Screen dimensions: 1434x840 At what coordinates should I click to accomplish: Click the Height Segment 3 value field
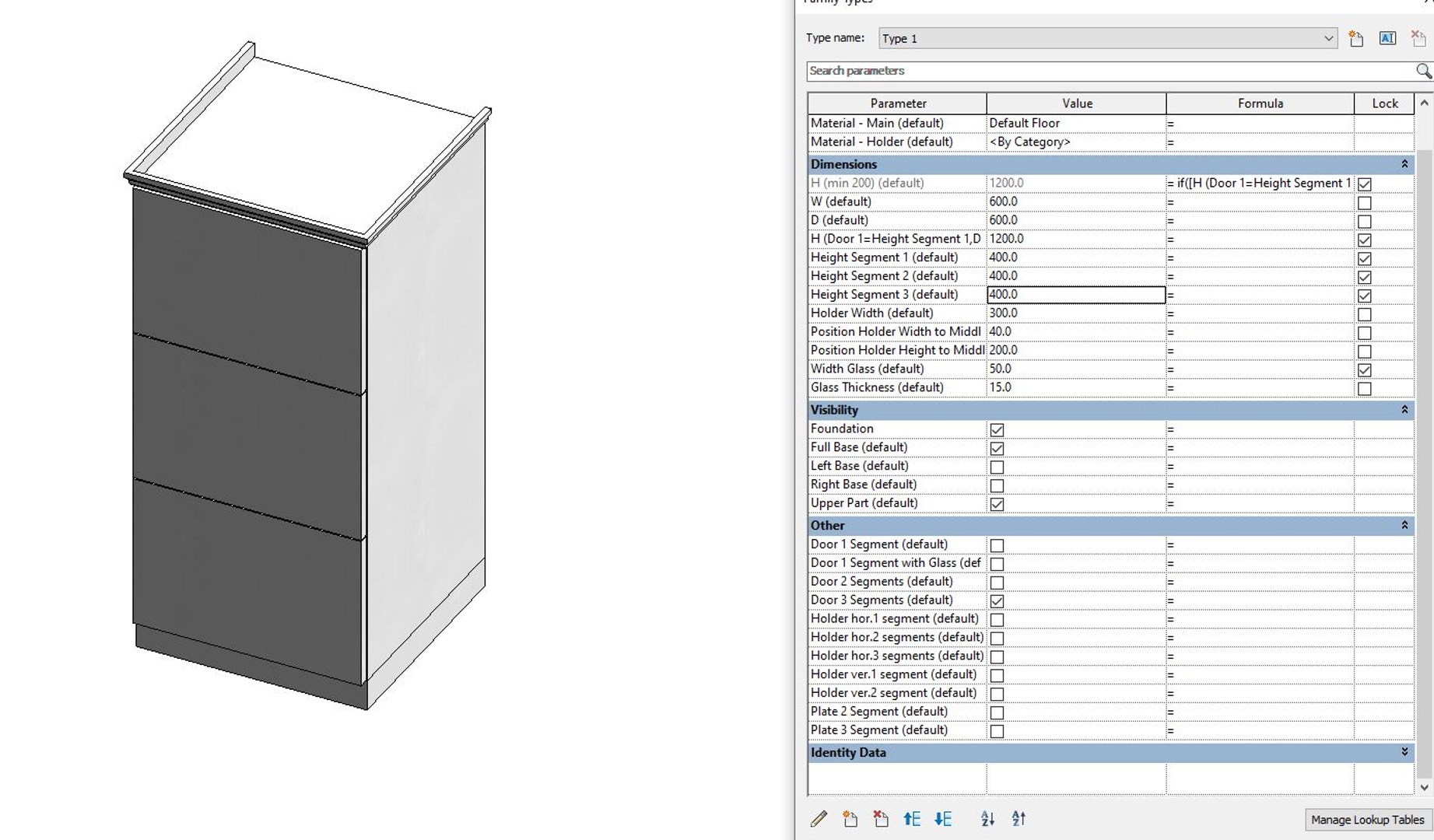pyautogui.click(x=1076, y=295)
